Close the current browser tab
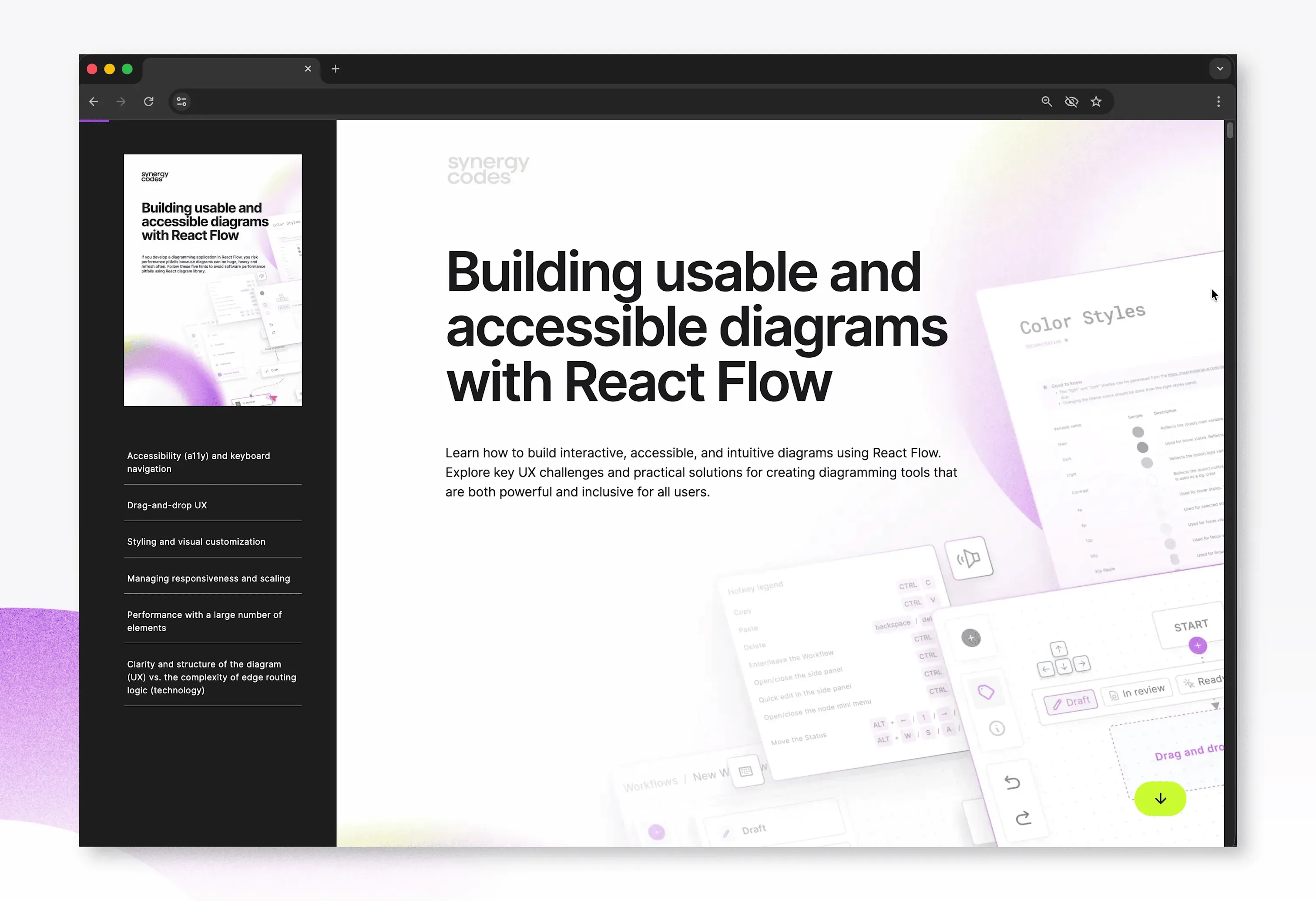Viewport: 1316px width, 901px height. (308, 68)
